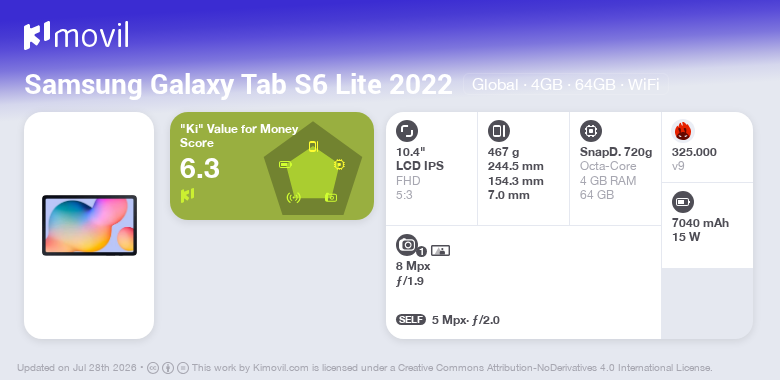The width and height of the screenshot is (780, 380).
Task: Click the camera icon in pentagon chart
Action: (331, 197)
